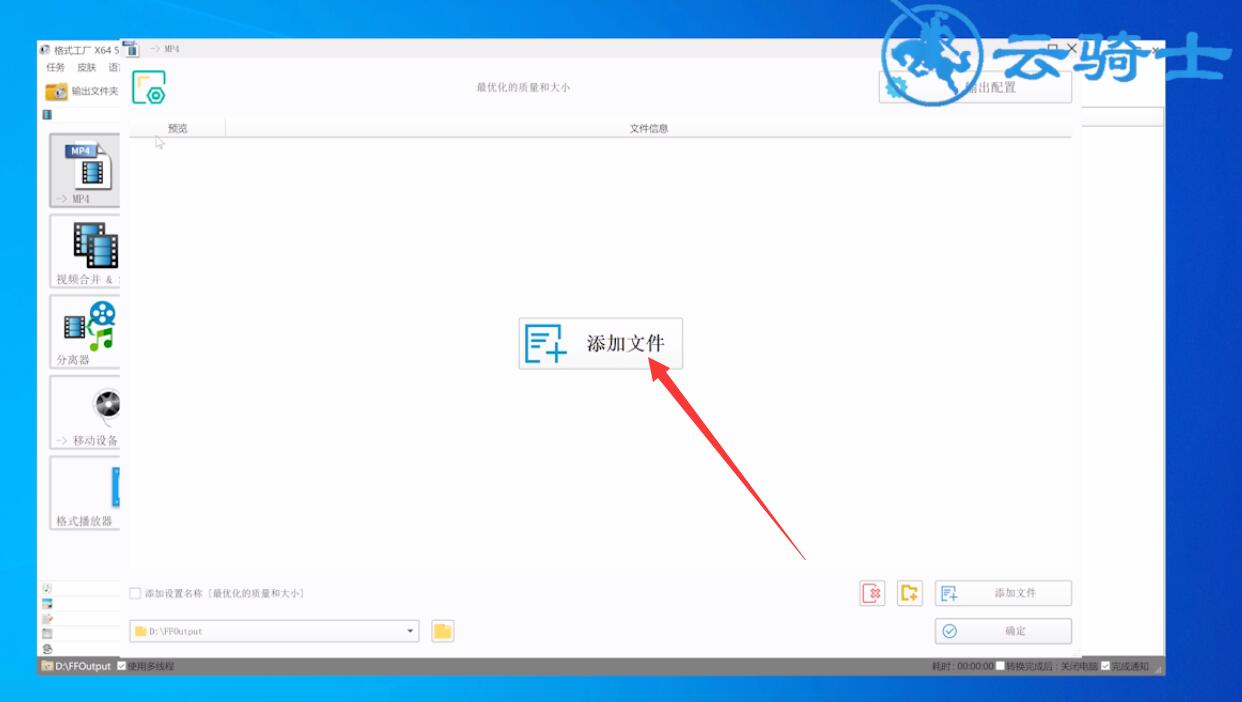The width and height of the screenshot is (1242, 702).
Task: Click the red remove-file icon button
Action: (x=872, y=593)
